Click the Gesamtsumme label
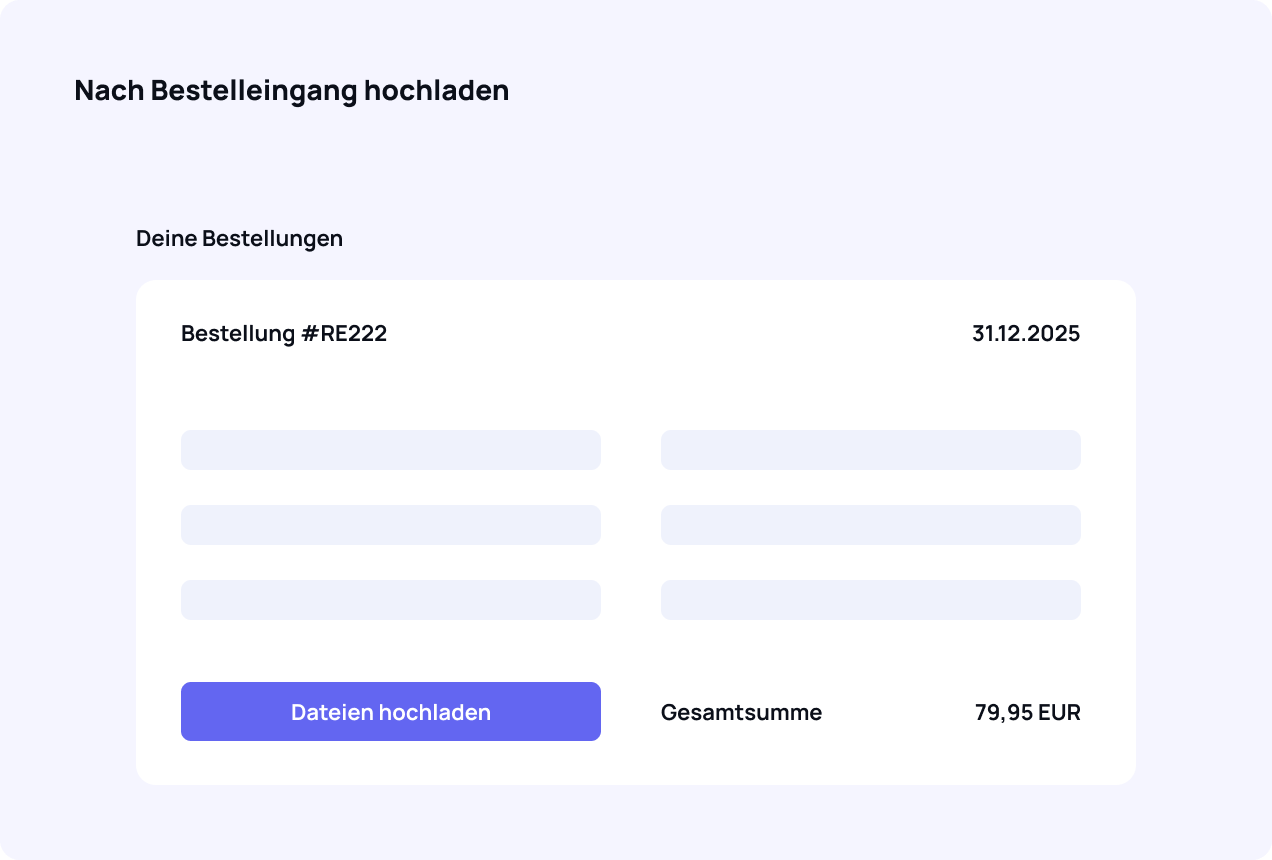The width and height of the screenshot is (1272, 860). click(x=741, y=712)
